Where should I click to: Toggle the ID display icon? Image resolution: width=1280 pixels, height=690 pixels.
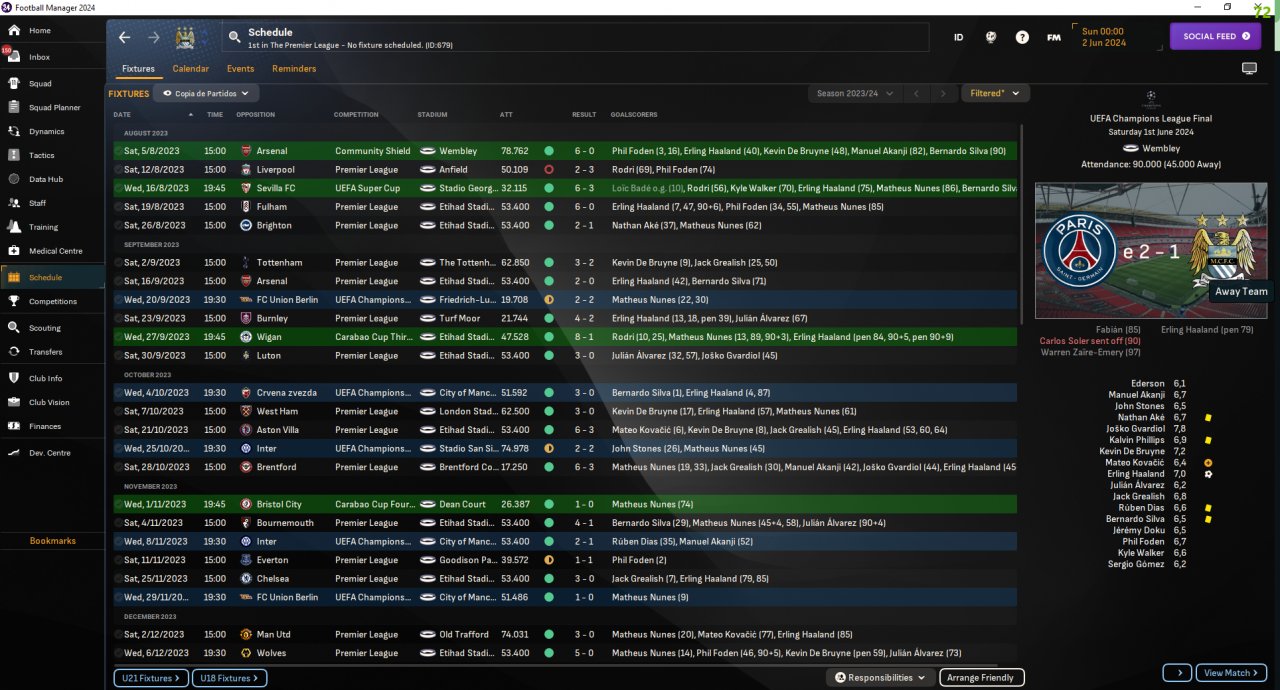(958, 37)
